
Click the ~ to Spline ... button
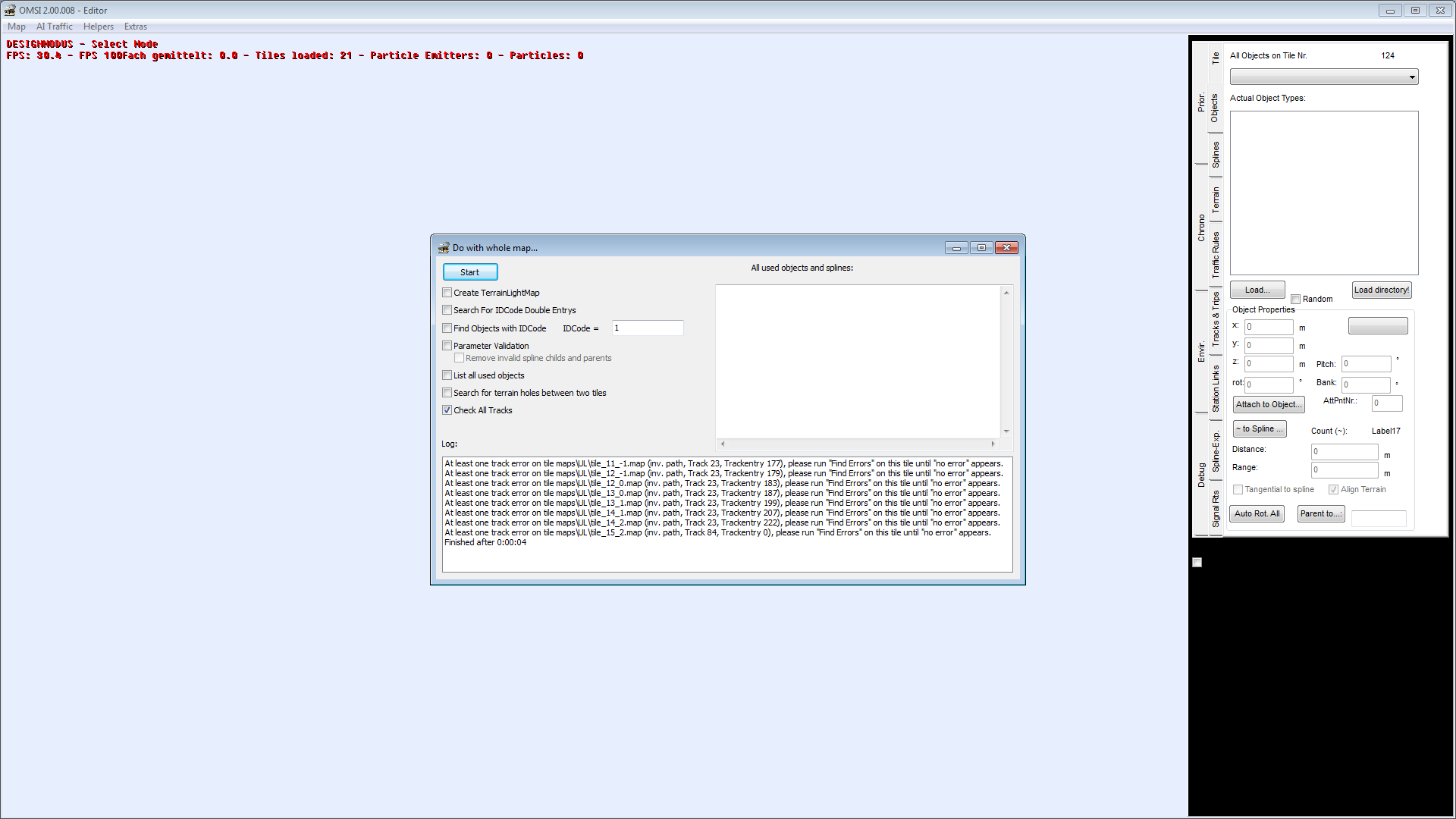pyautogui.click(x=1259, y=428)
